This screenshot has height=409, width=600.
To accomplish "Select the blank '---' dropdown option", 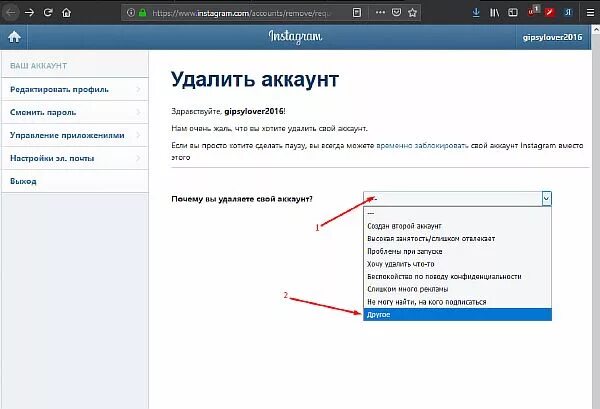I will [x=457, y=213].
